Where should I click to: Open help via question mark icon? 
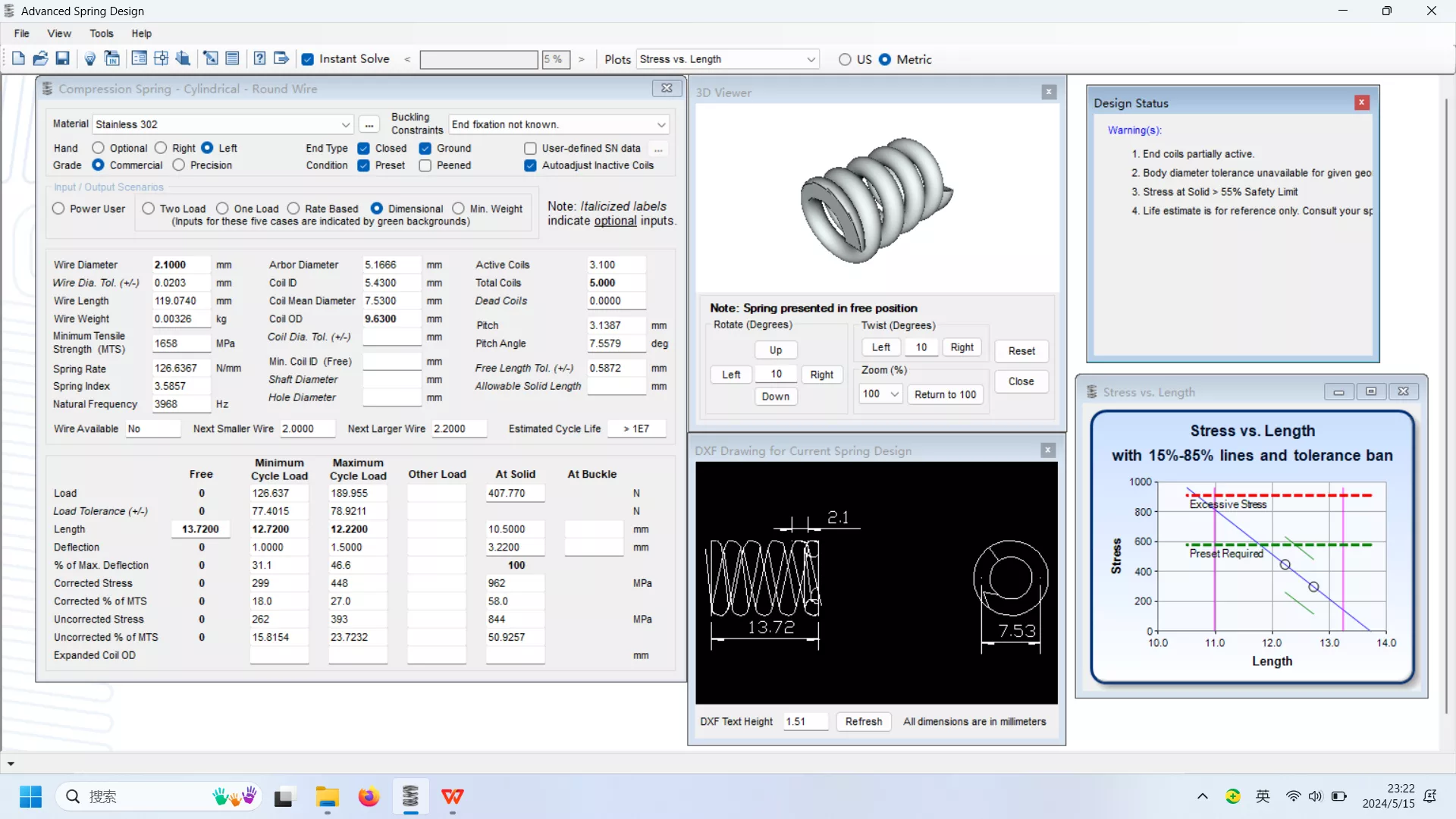(x=259, y=58)
